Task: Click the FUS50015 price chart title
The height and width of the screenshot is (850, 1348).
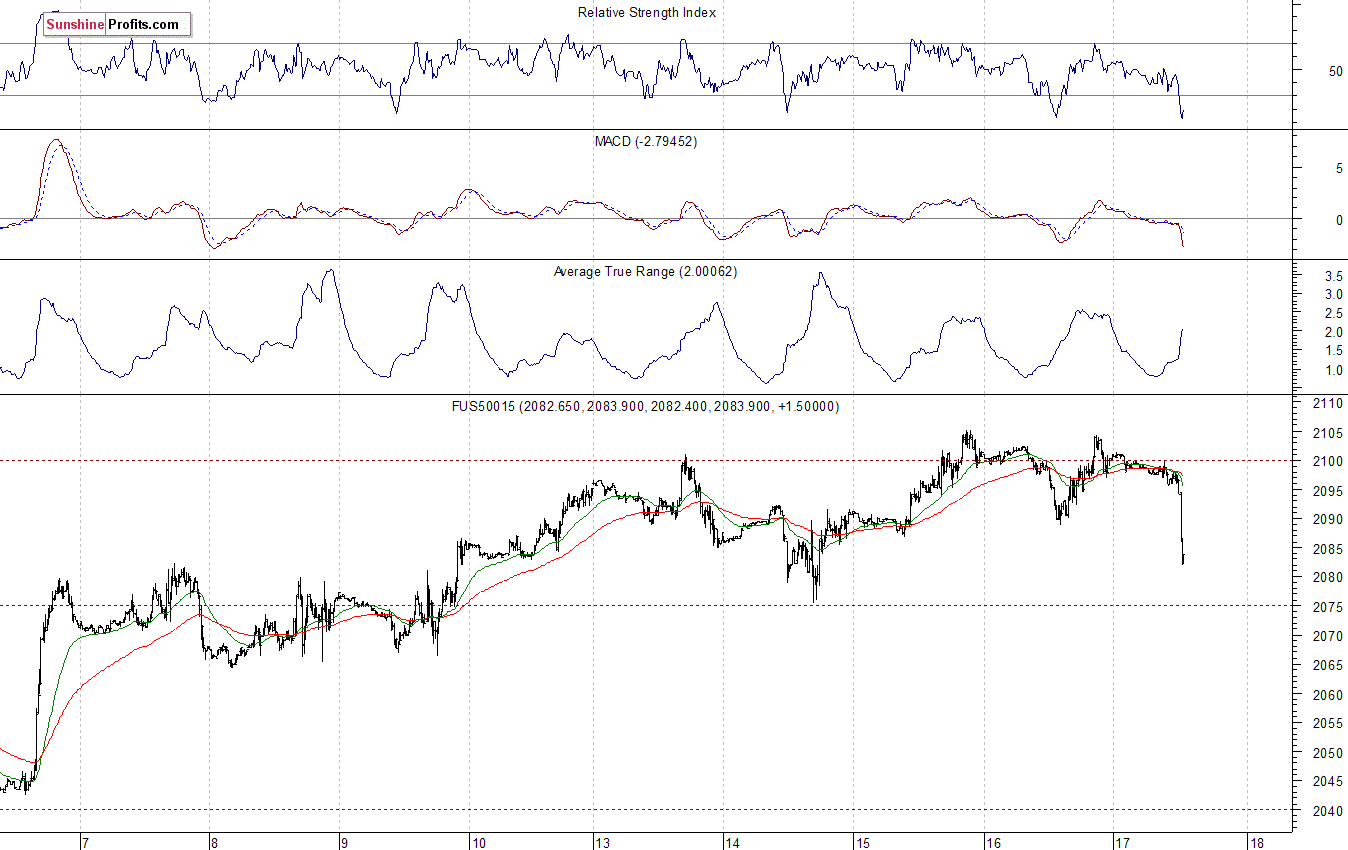Action: tap(645, 407)
